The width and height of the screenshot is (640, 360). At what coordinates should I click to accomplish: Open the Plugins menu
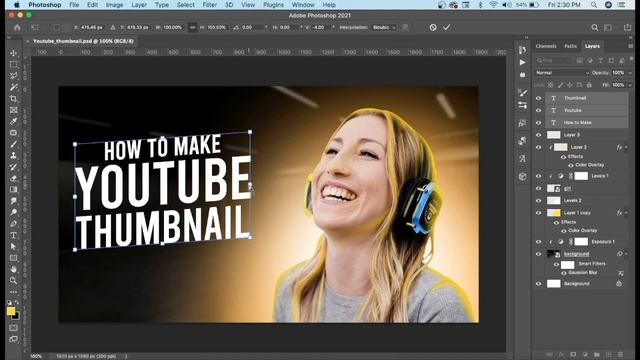(x=273, y=5)
